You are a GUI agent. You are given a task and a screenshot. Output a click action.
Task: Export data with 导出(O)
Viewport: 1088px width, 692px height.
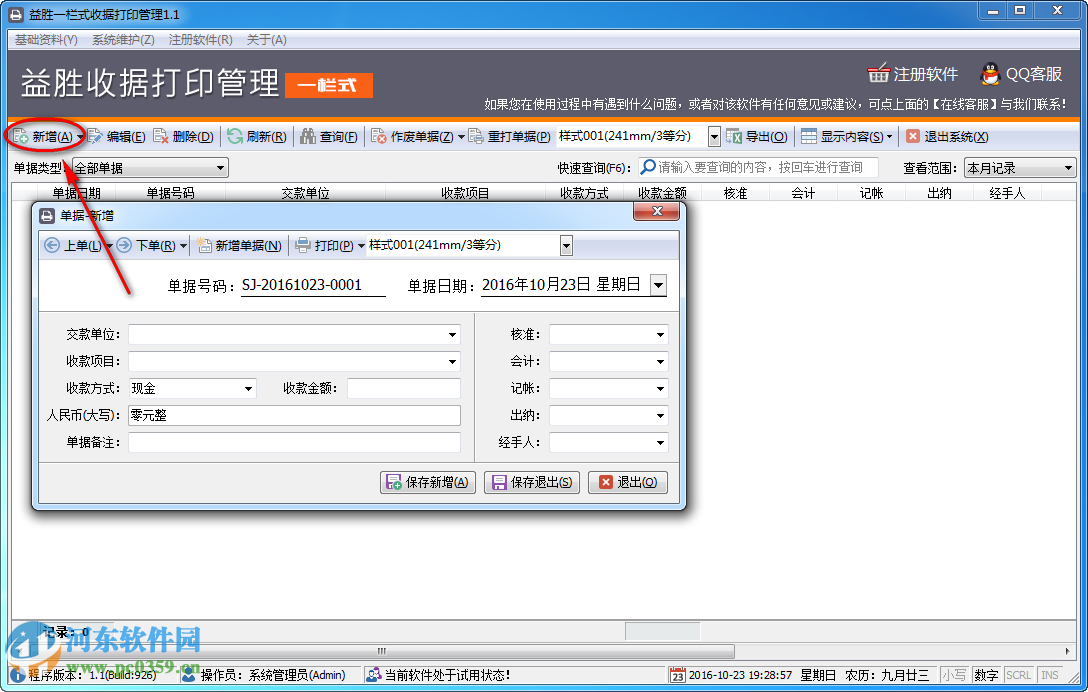click(757, 137)
